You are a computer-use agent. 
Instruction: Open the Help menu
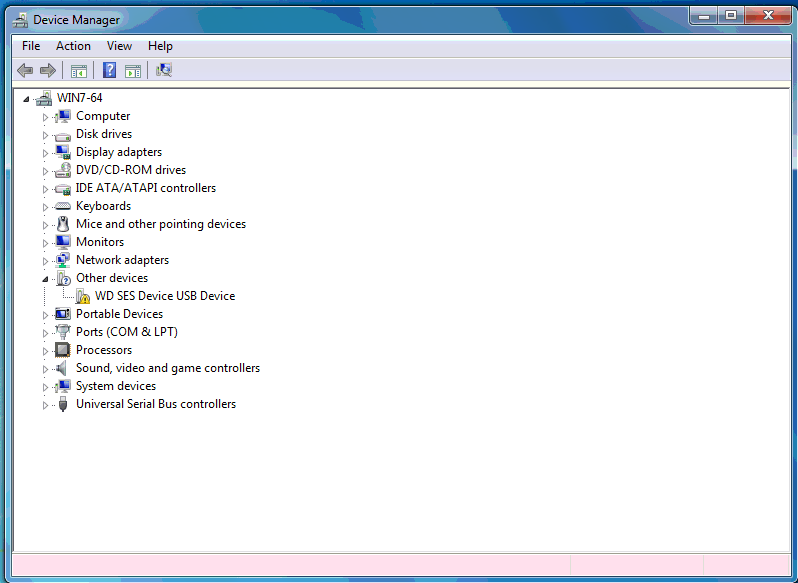click(x=160, y=46)
